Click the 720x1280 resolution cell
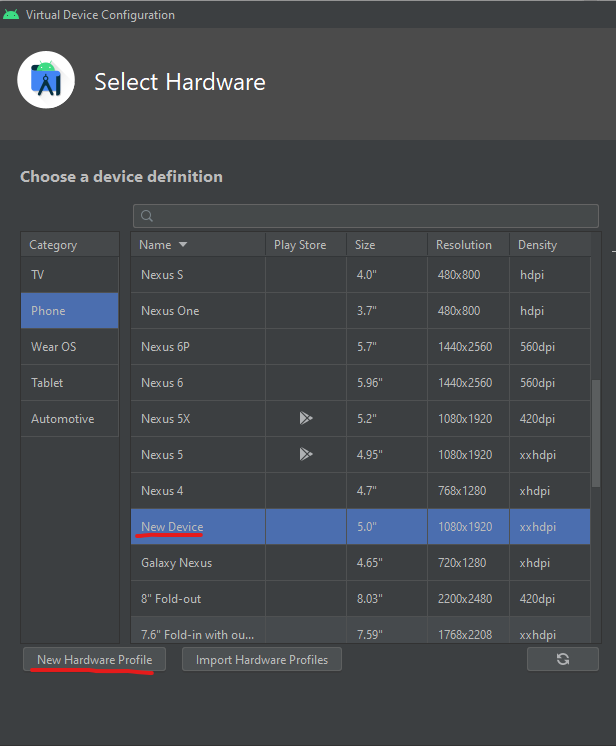Screen dimensions: 616x746 tap(469, 563)
